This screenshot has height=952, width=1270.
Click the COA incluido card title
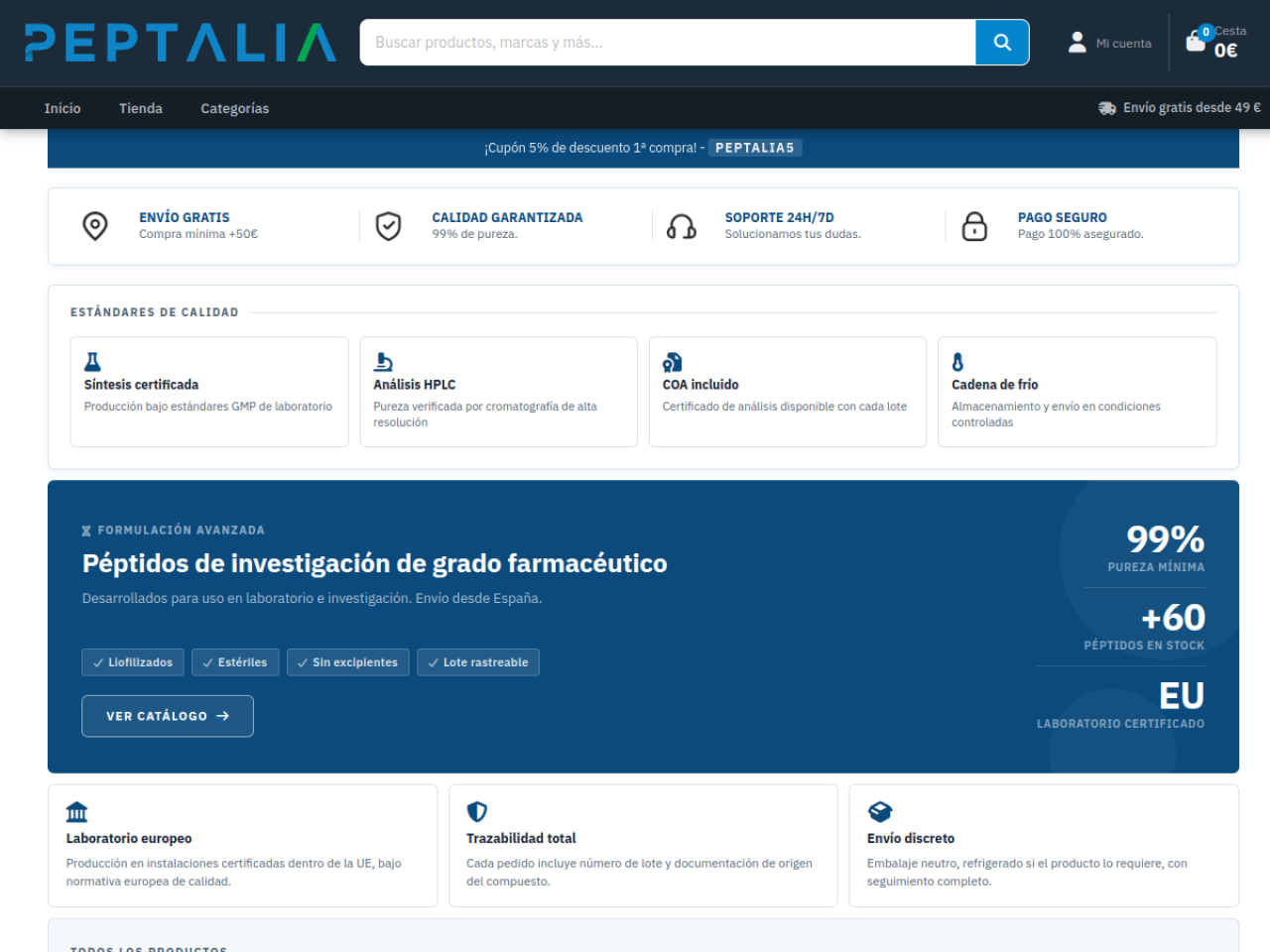pos(700,385)
